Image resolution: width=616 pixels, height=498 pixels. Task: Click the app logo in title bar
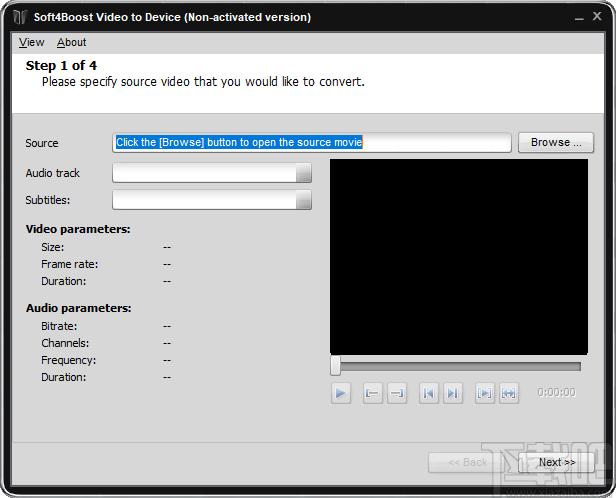pos(20,17)
